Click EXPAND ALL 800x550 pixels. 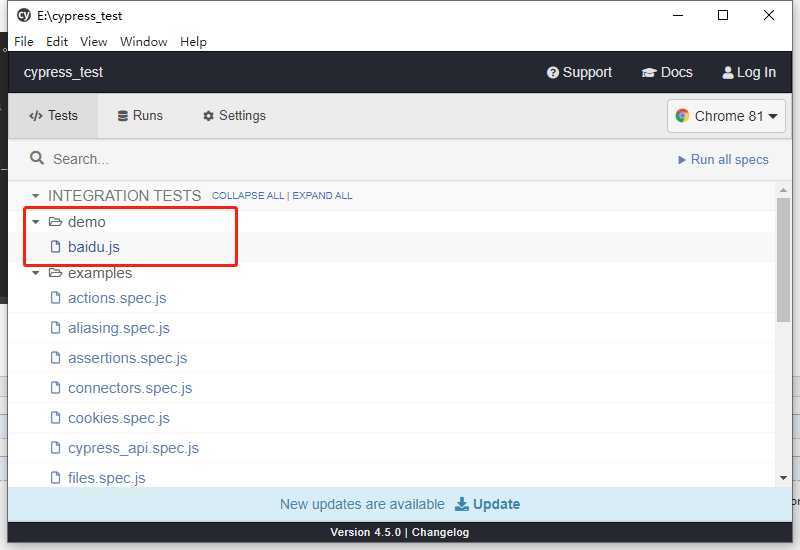(x=322, y=195)
